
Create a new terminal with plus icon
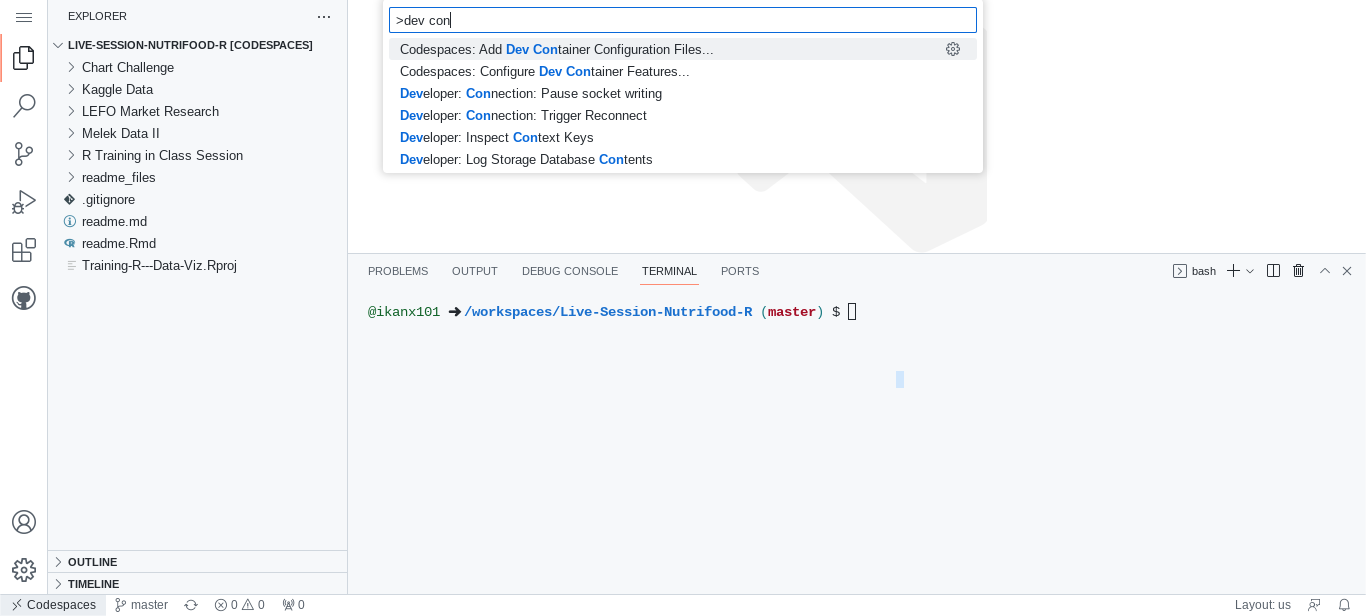[1233, 271]
